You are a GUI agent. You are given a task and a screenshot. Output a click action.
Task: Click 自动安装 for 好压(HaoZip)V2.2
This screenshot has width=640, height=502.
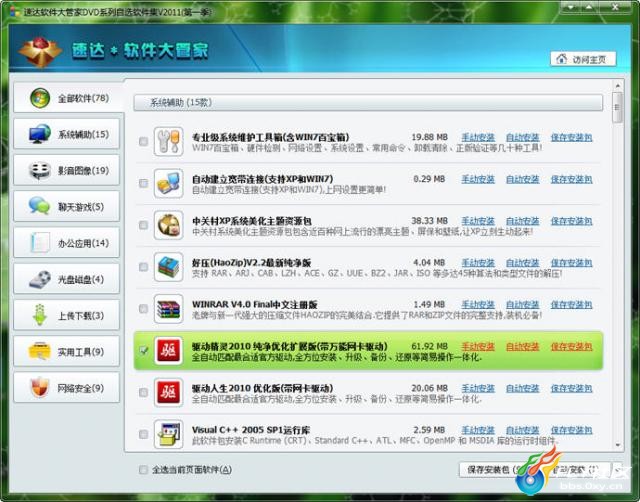pos(522,263)
